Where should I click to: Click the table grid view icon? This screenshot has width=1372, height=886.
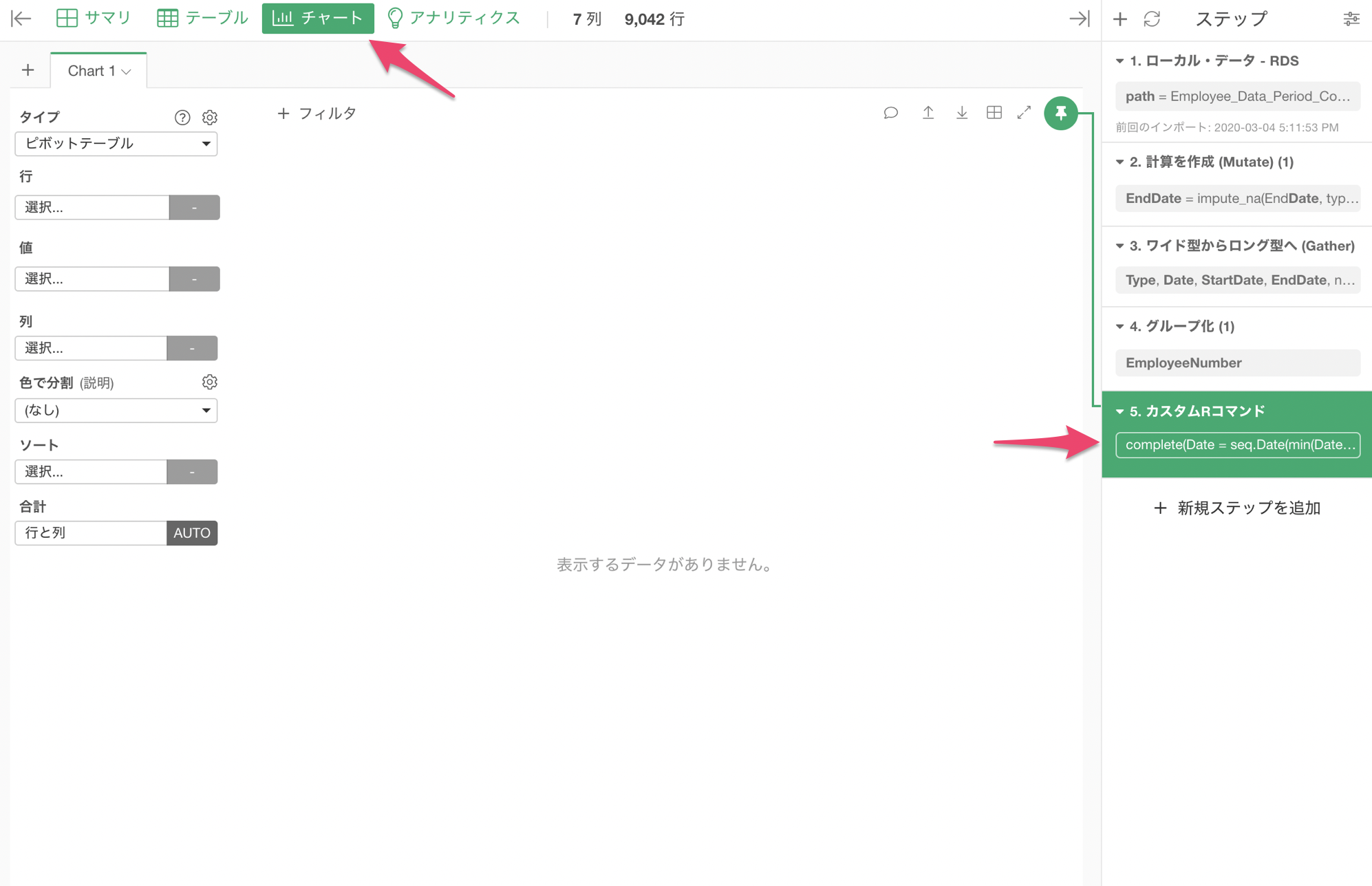(994, 113)
